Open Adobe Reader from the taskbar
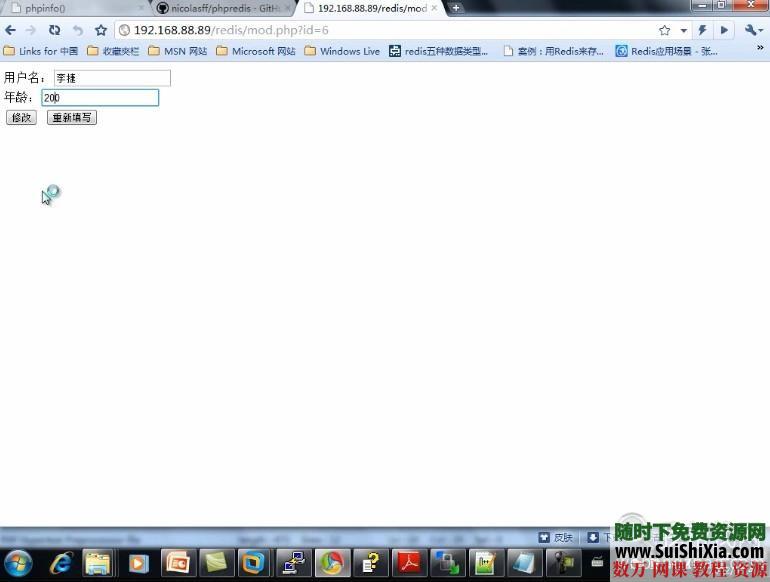Viewport: 770px width, 582px height. (x=410, y=564)
